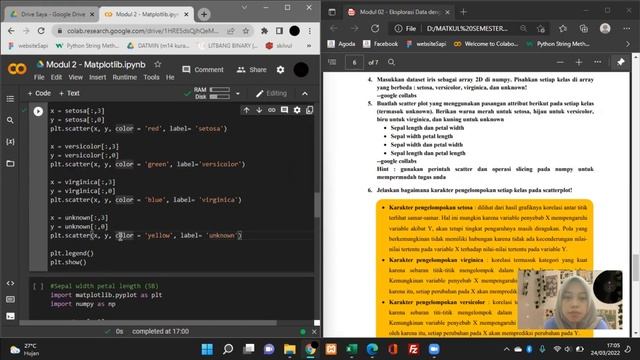Open the PDF contents sidebar icon
The height and width of the screenshot is (360, 640).
pyautogui.click(x=332, y=62)
